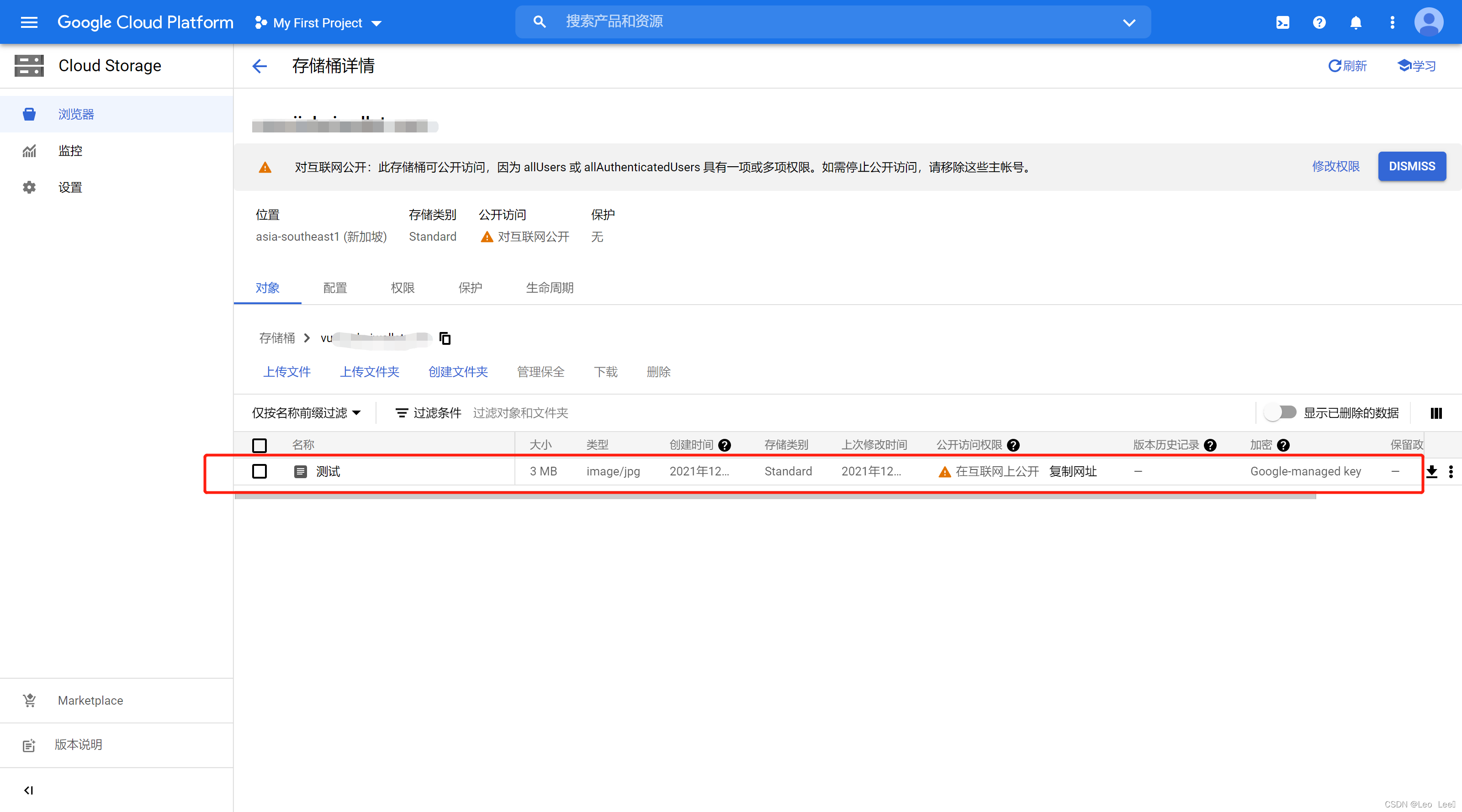Open the notifications bell

click(x=1355, y=22)
